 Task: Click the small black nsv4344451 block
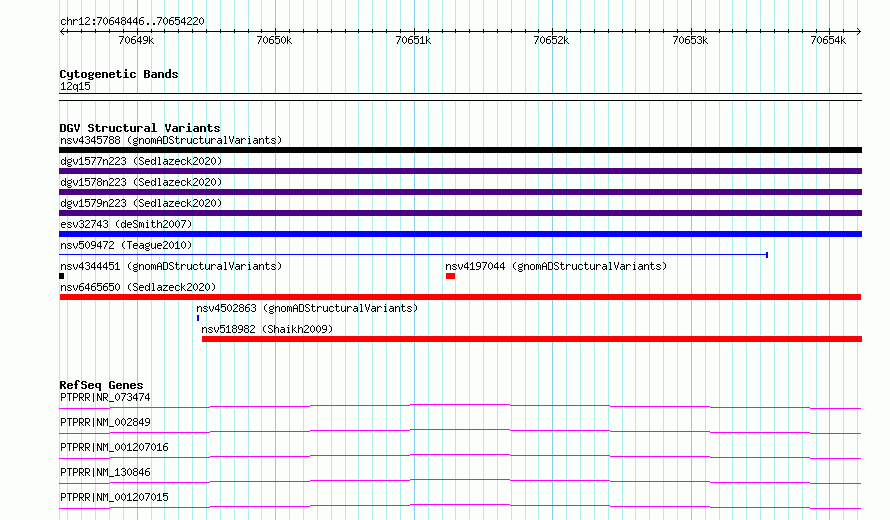click(61, 276)
